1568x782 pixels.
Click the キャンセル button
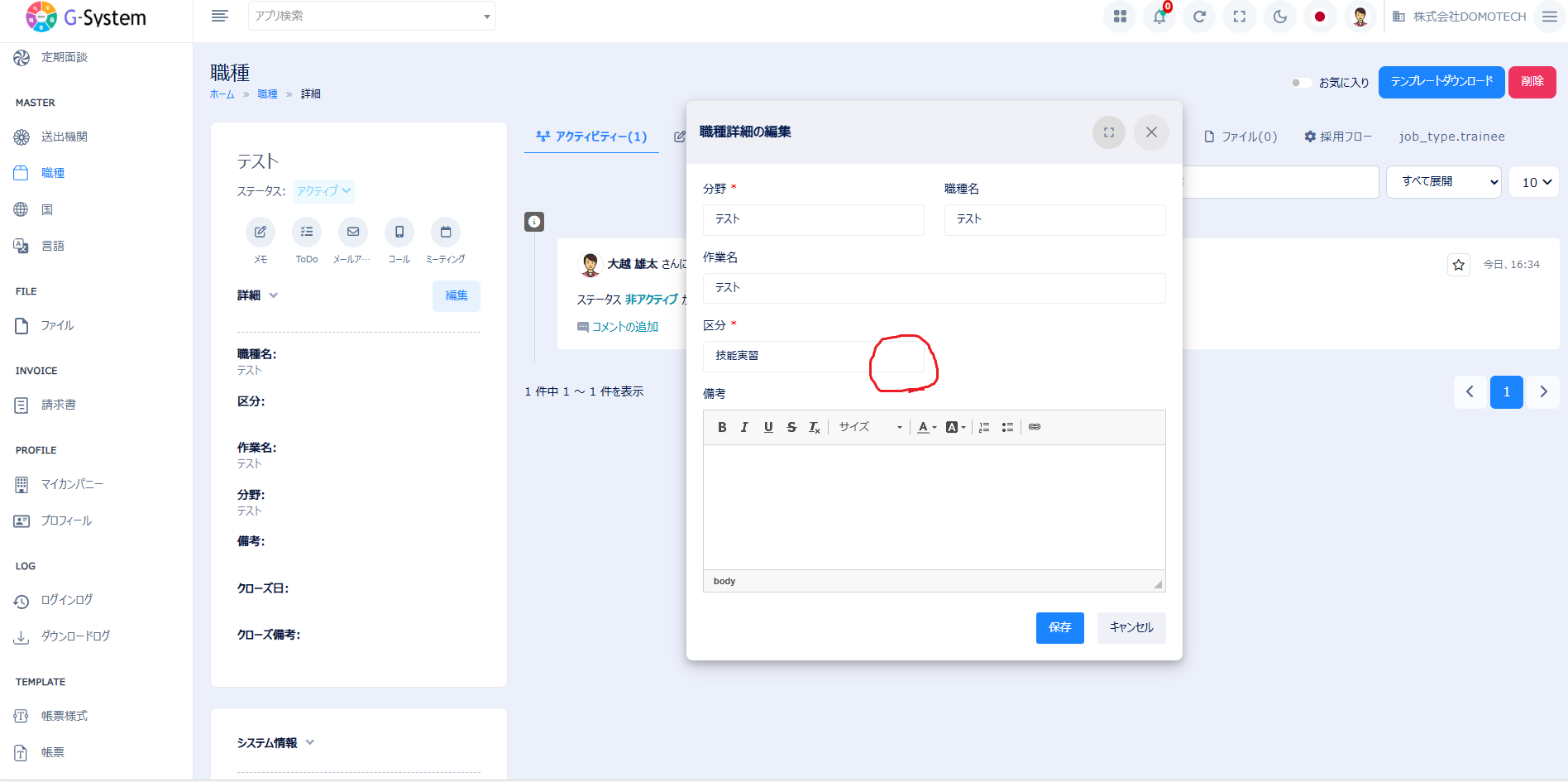pyautogui.click(x=1131, y=627)
